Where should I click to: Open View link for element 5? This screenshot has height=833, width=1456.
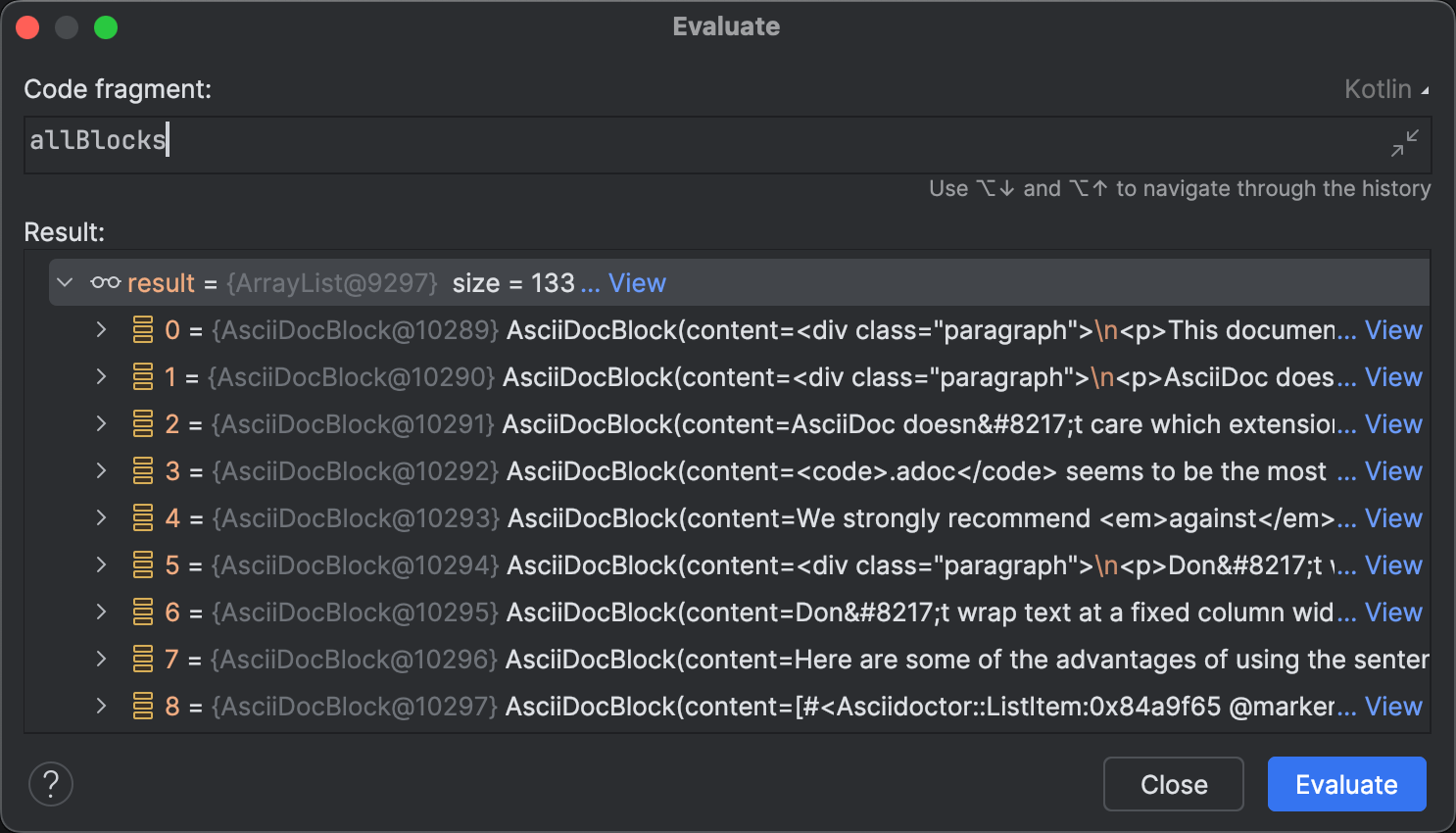click(x=1393, y=565)
